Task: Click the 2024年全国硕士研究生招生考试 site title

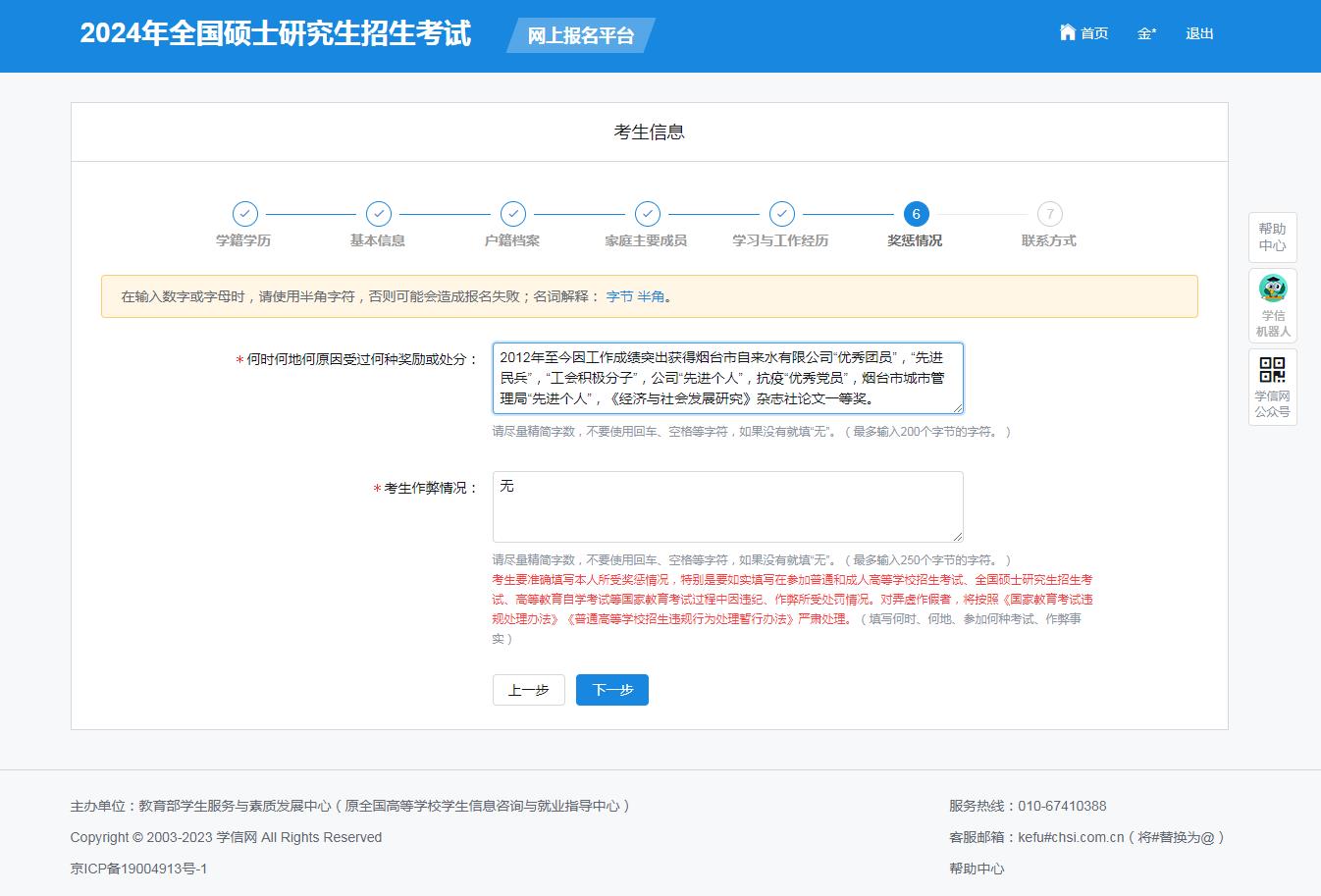Action: [x=276, y=33]
